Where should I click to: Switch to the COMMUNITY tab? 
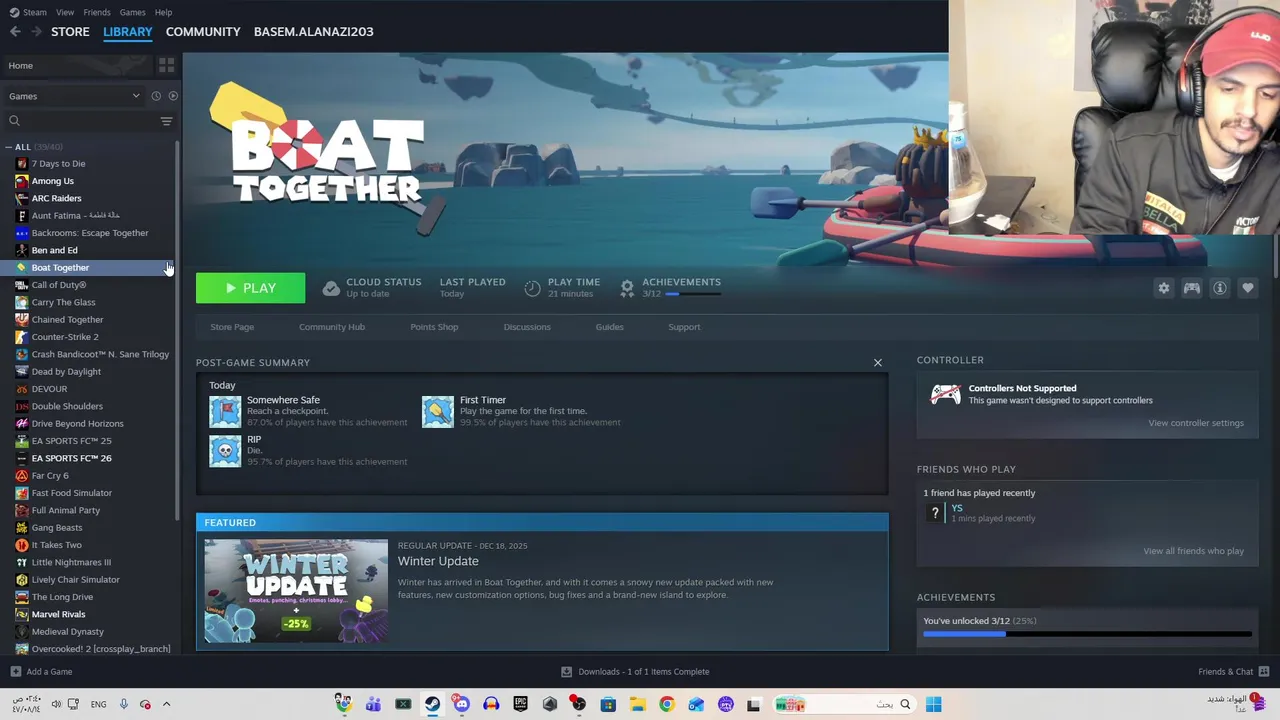pos(203,31)
